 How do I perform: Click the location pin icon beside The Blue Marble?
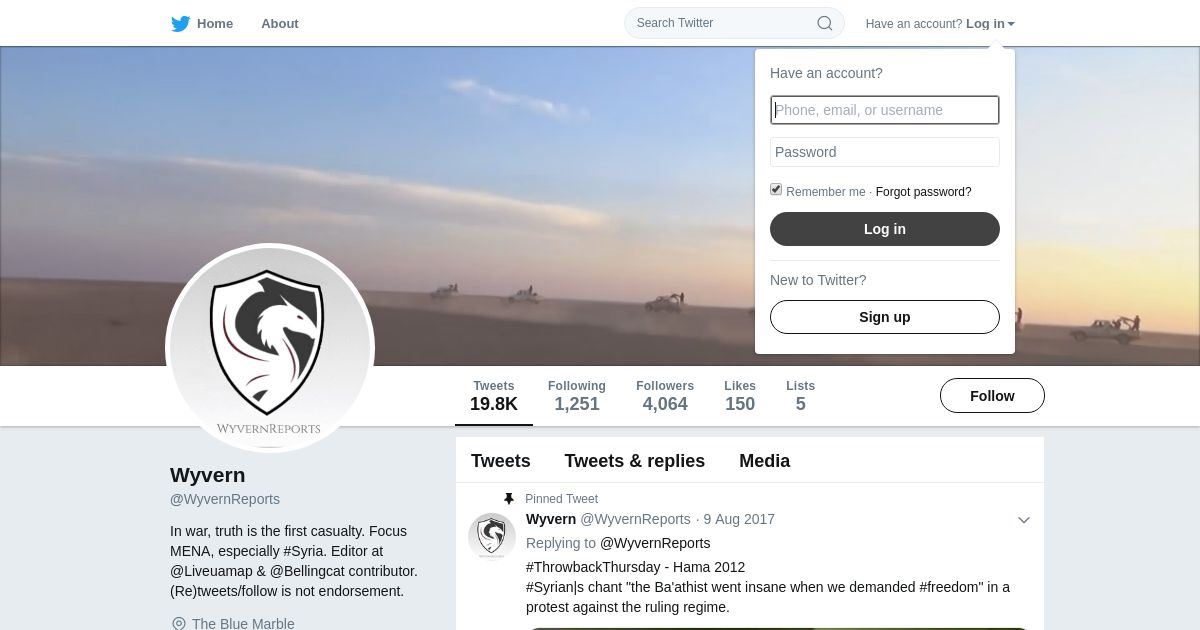point(179,624)
